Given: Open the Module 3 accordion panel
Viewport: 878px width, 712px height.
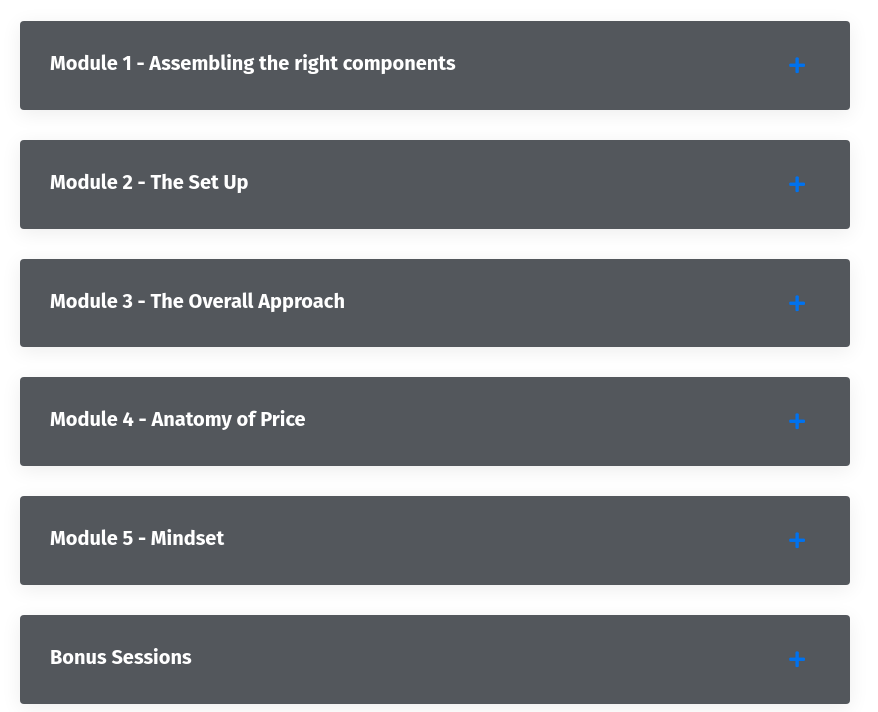Looking at the screenshot, I should (x=435, y=303).
